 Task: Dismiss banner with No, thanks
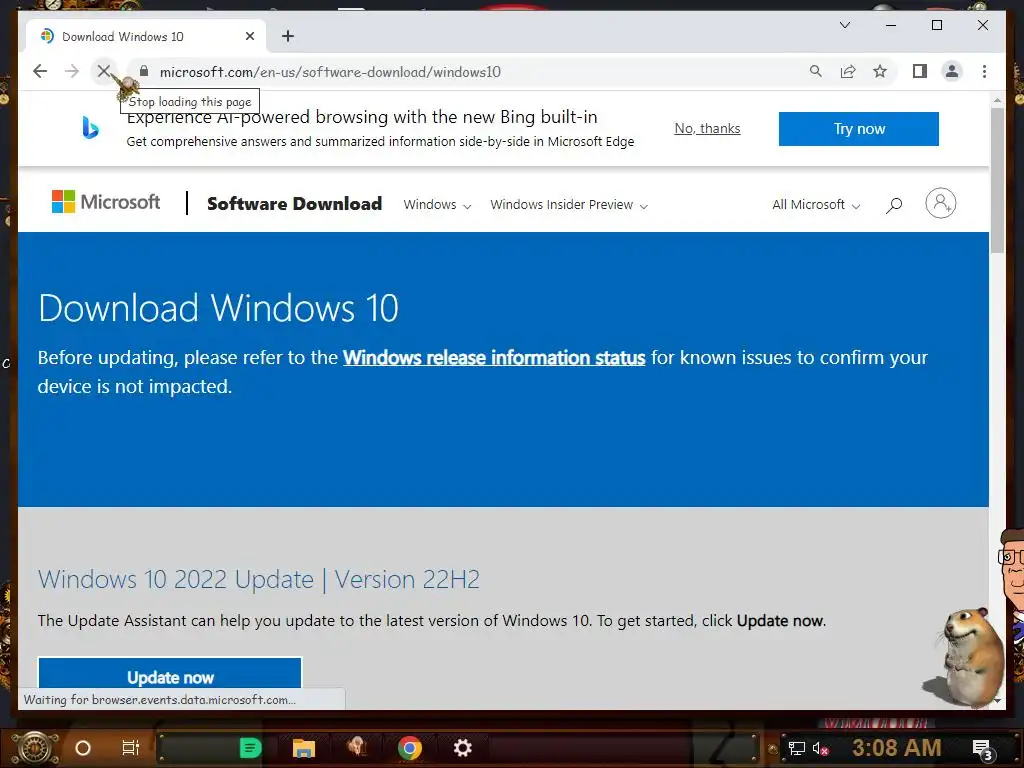tap(707, 129)
